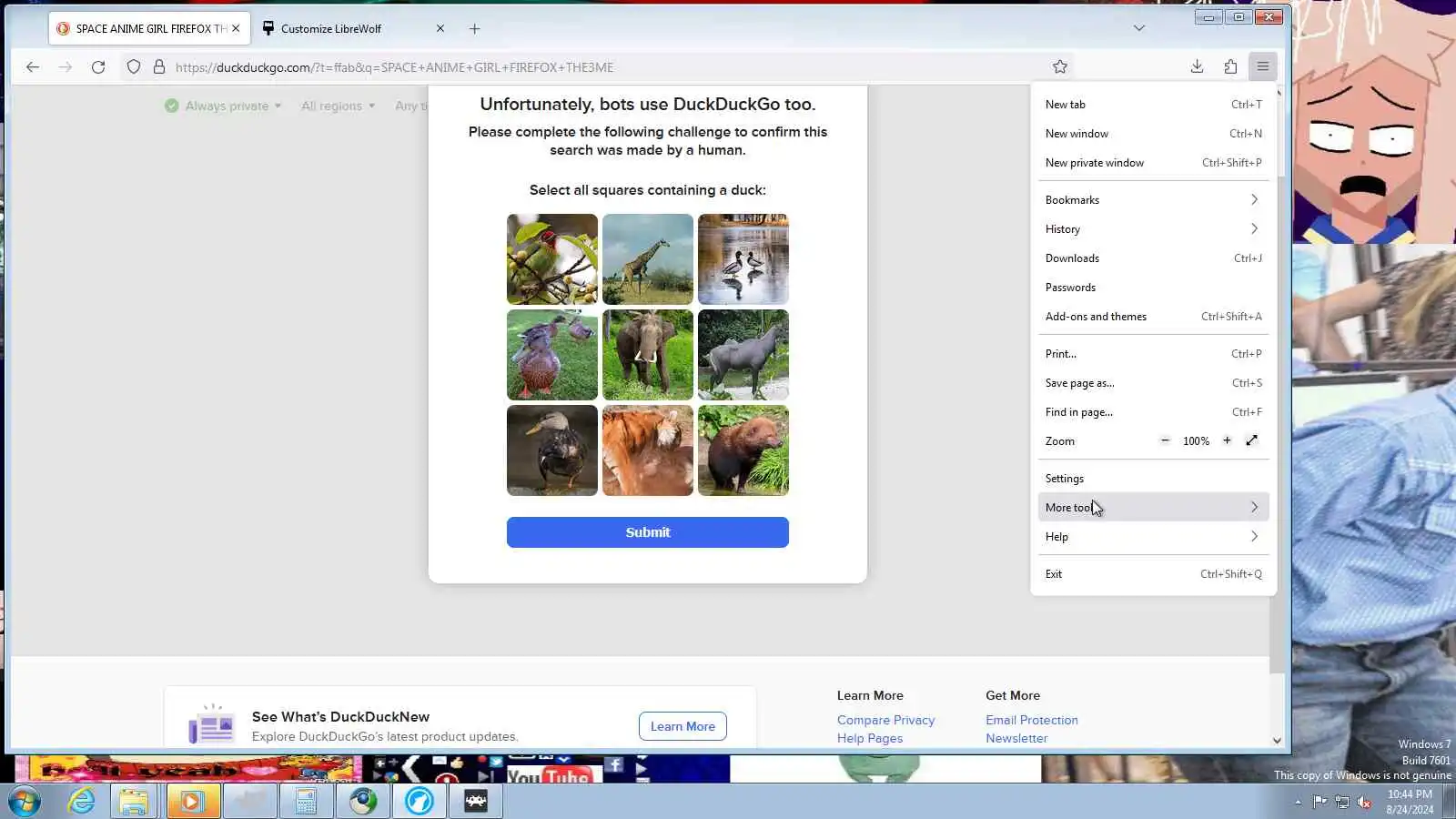Open Passwords from the menu
Image resolution: width=1456 pixels, height=819 pixels.
click(x=1154, y=288)
